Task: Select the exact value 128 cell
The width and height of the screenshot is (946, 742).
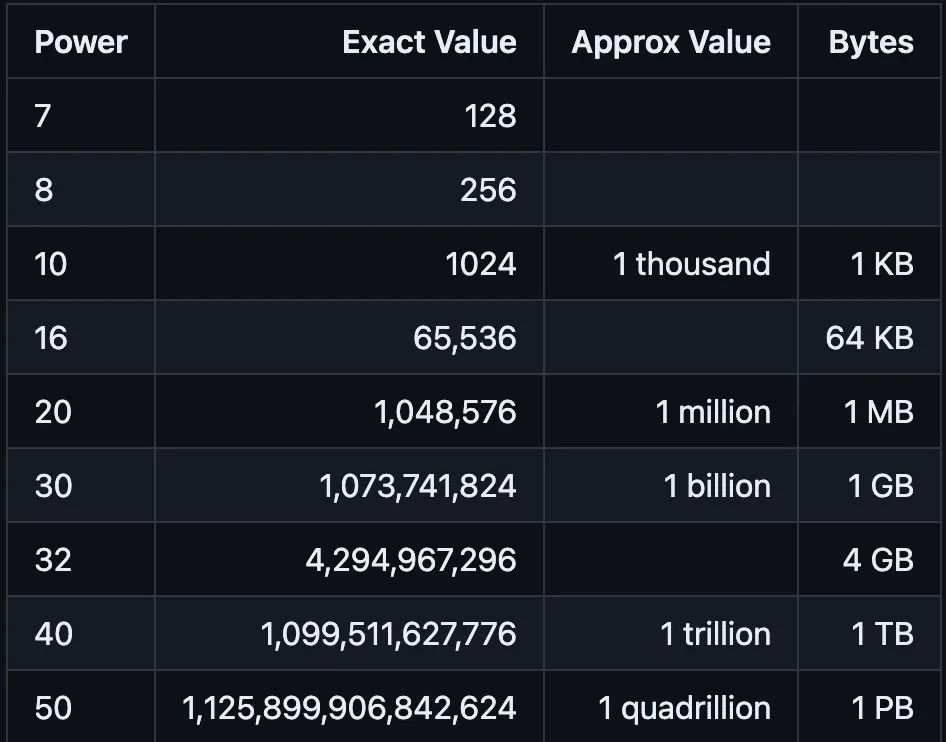Action: pos(490,116)
